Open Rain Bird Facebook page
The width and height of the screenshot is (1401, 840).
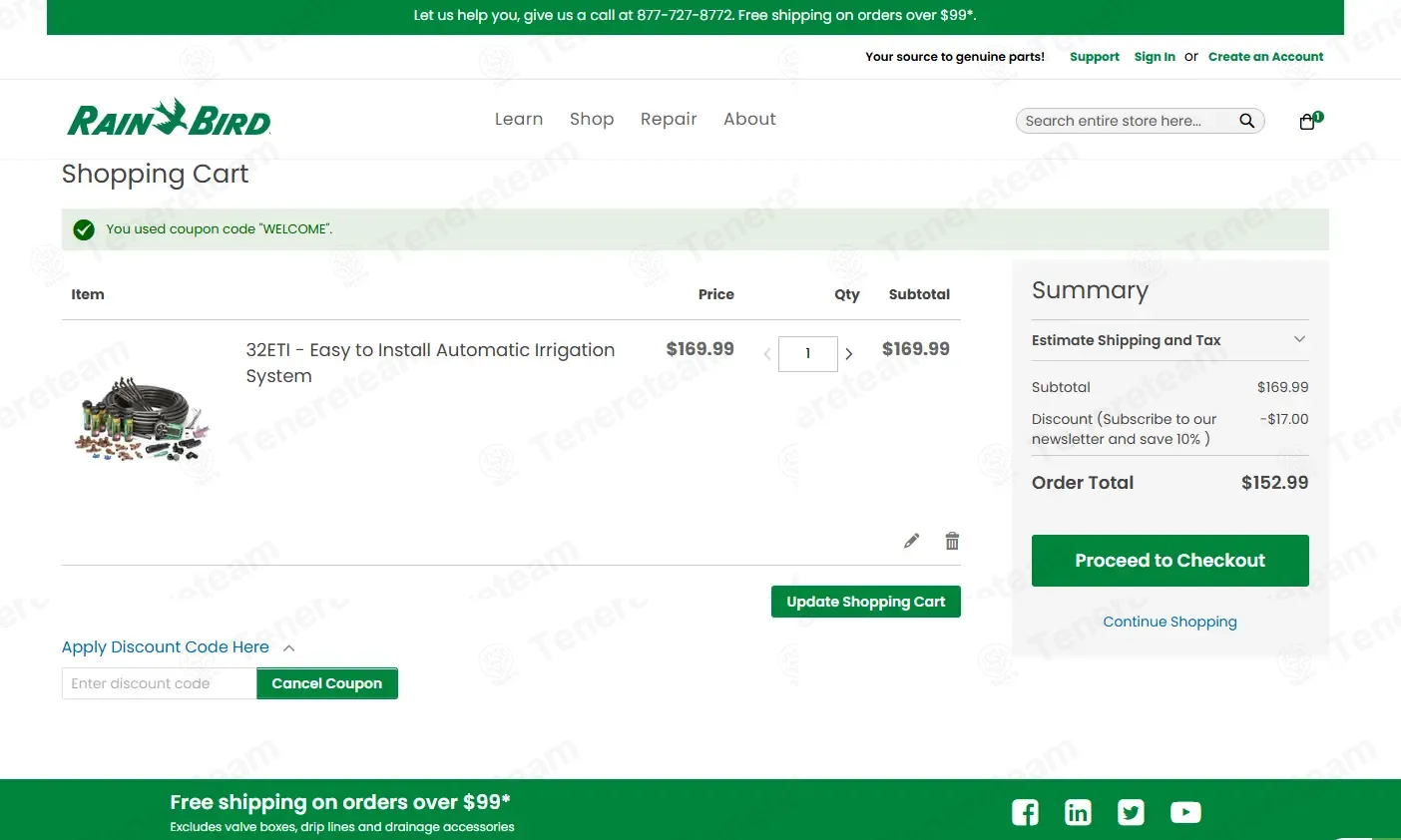pos(1025,812)
